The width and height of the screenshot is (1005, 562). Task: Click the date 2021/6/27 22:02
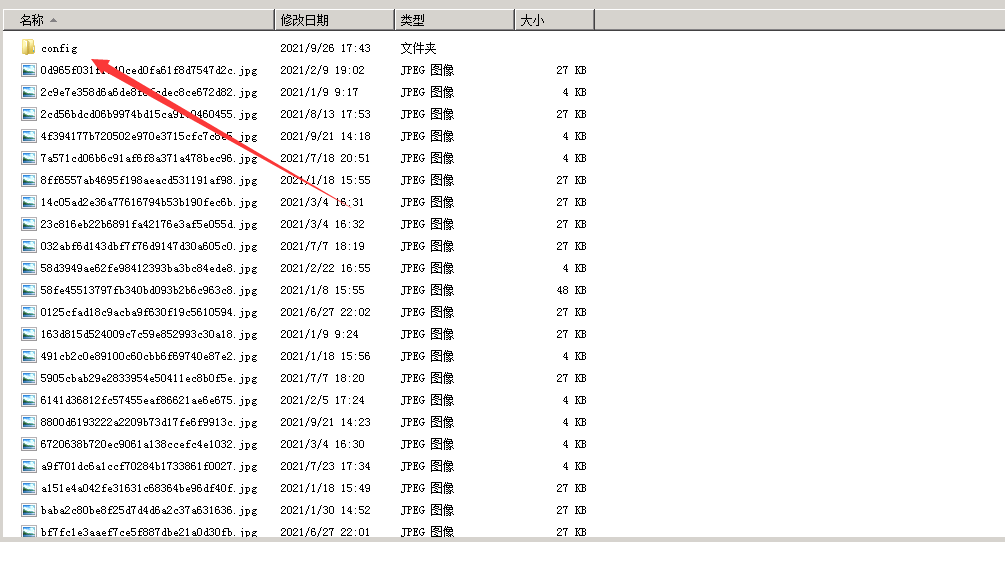[325, 312]
